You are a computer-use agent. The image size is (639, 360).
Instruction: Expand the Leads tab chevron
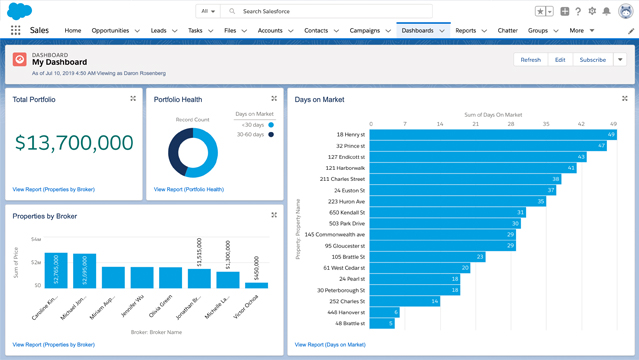[x=174, y=31]
